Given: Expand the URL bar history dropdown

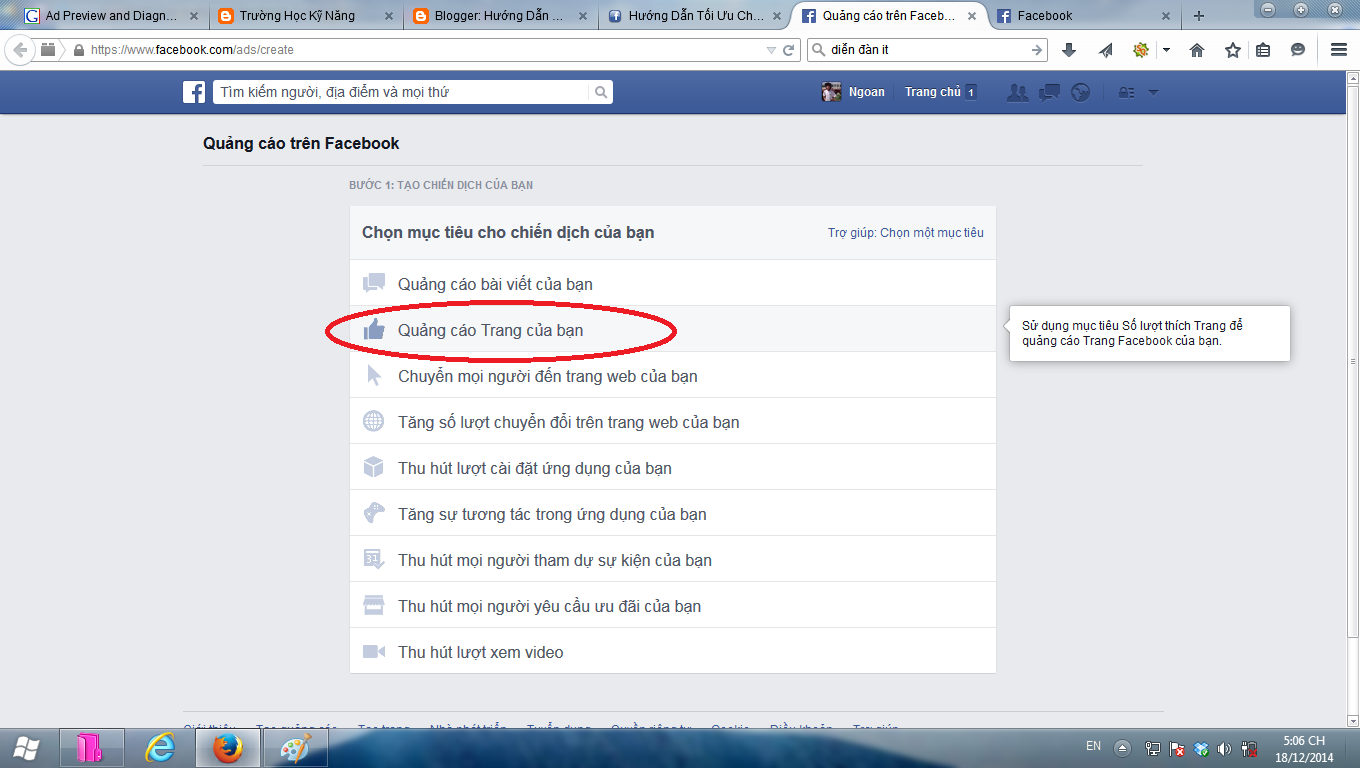Looking at the screenshot, I should tap(770, 50).
